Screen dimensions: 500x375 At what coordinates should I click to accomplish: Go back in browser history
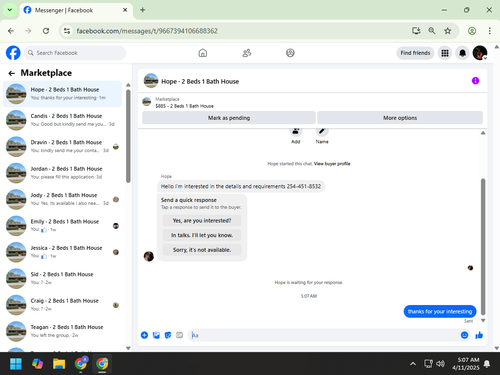[x=11, y=31]
